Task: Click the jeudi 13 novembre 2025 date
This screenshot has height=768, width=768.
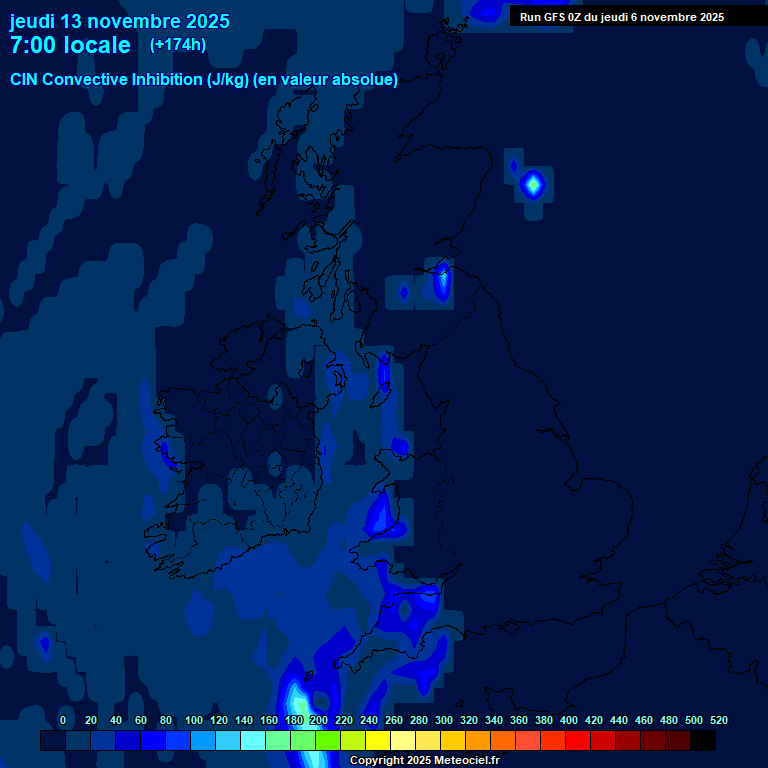Action: (119, 21)
